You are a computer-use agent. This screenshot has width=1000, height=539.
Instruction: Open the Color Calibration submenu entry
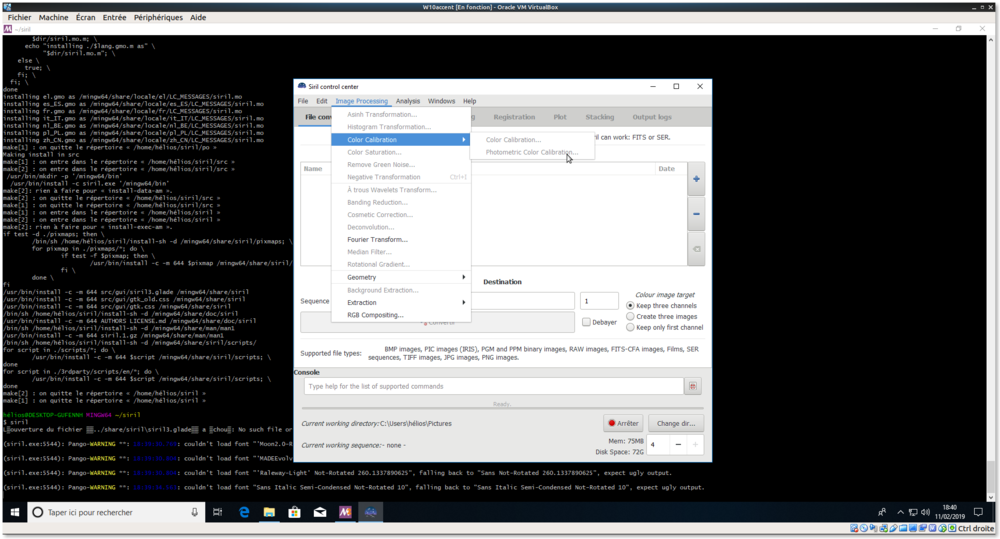click(x=401, y=140)
